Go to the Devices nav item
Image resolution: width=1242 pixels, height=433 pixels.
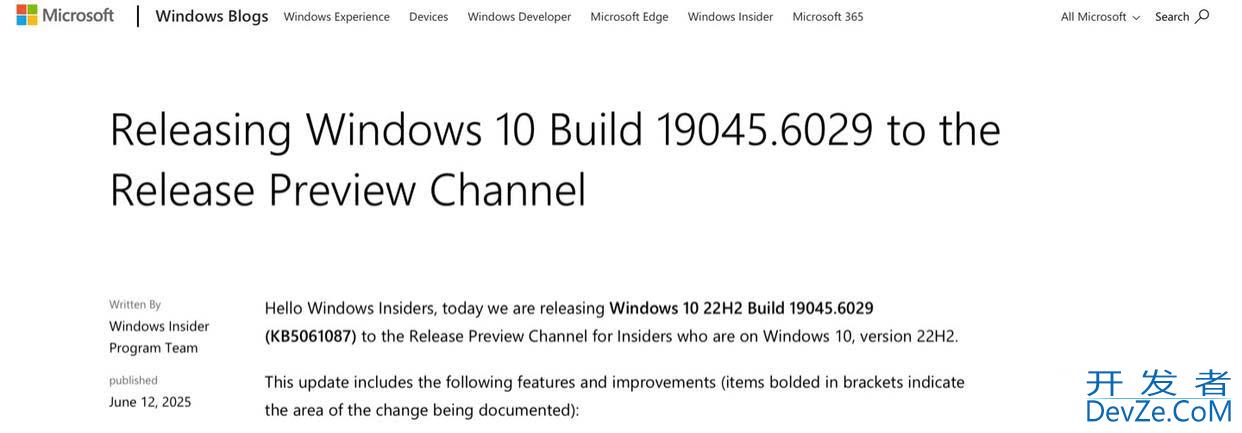tap(428, 17)
